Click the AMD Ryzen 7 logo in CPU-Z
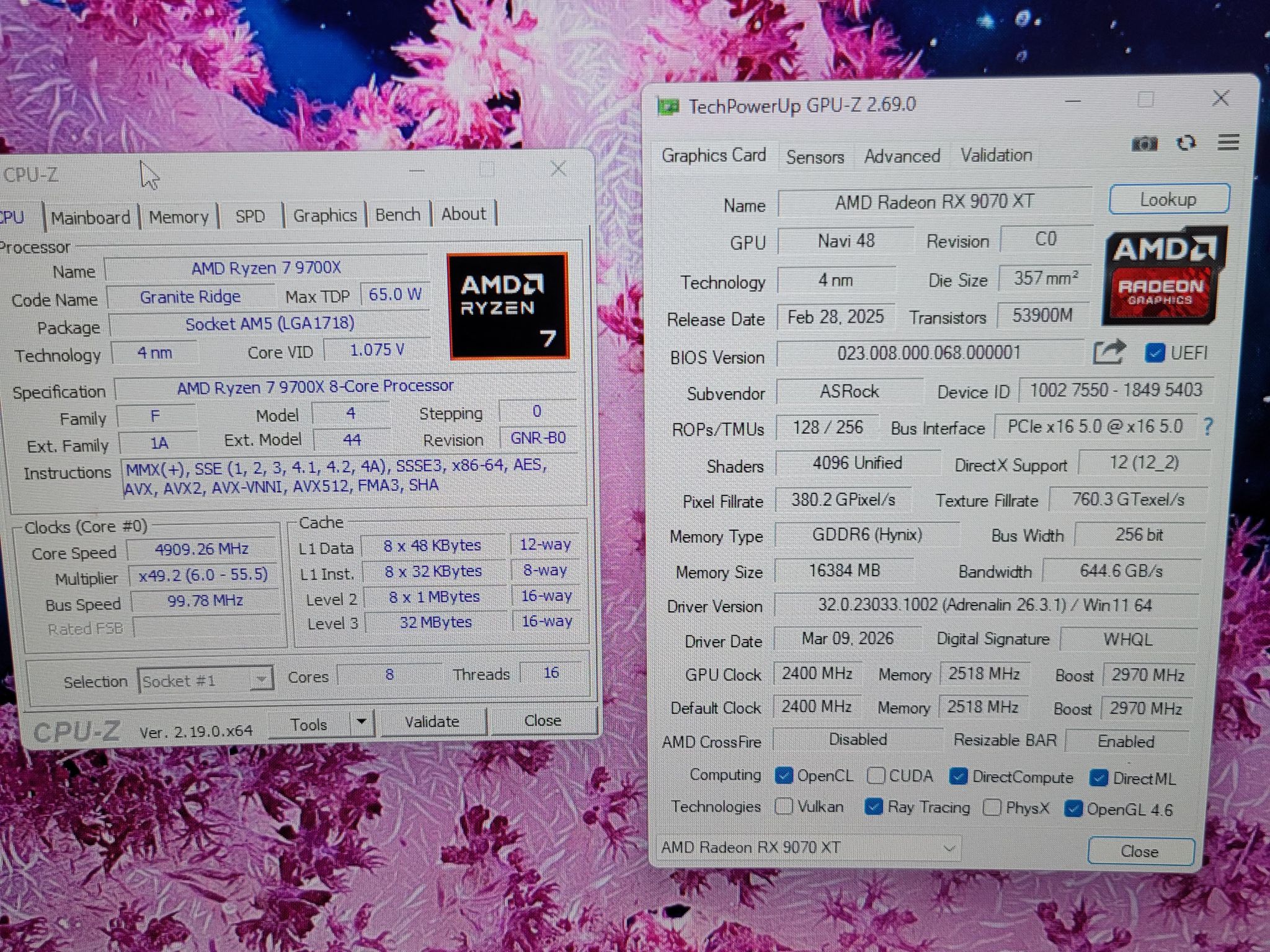 tap(508, 306)
